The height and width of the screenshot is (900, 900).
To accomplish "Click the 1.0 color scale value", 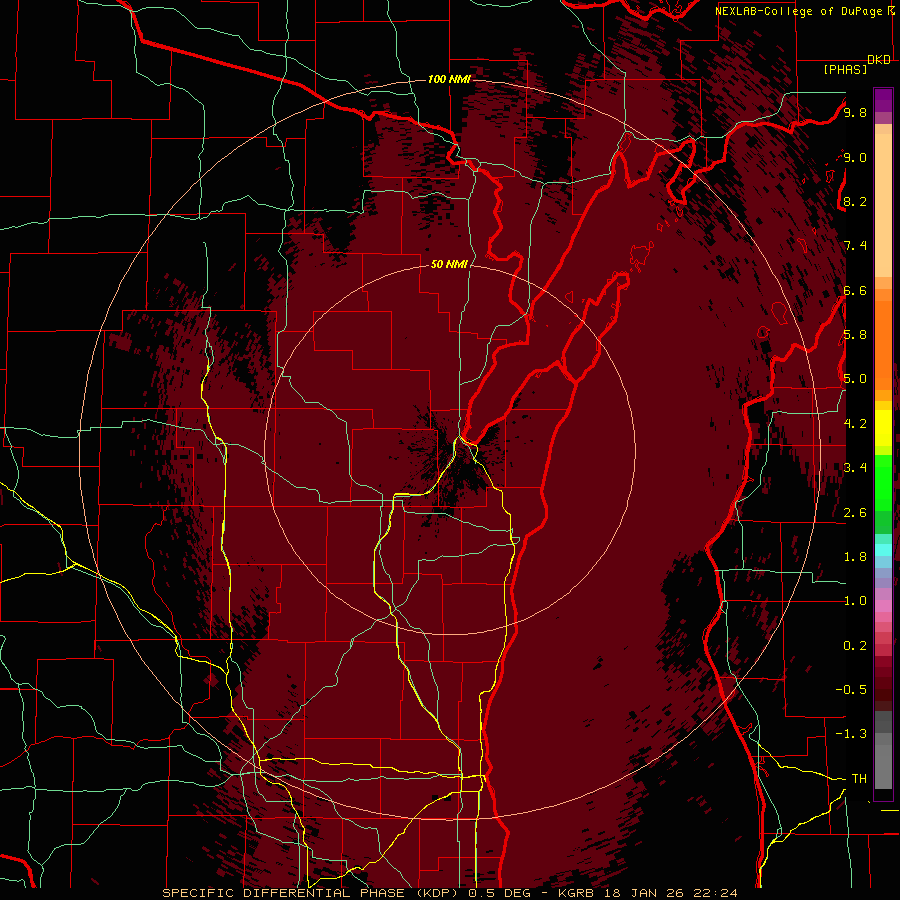I will pos(855,601).
